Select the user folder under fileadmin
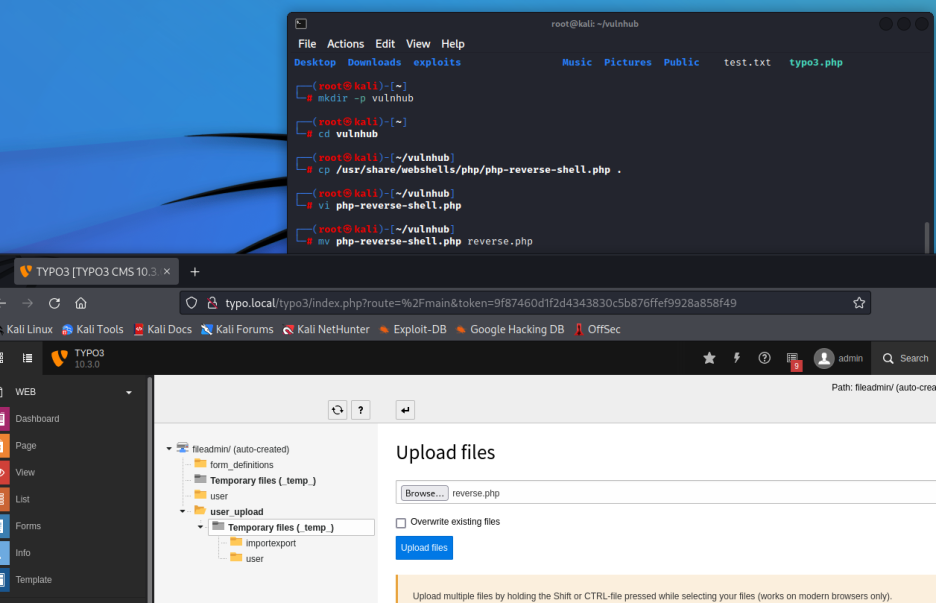Screen dimensions: 936x603 218,496
